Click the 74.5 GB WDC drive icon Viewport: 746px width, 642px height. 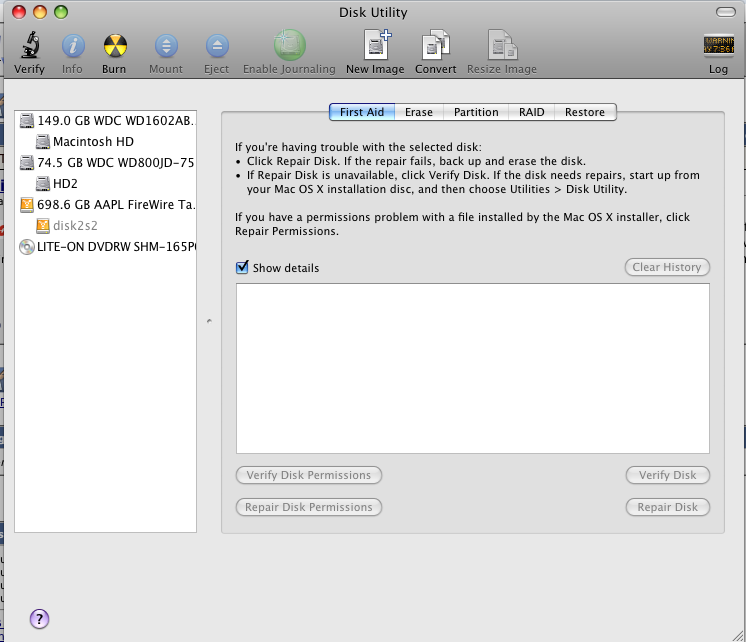(x=27, y=163)
